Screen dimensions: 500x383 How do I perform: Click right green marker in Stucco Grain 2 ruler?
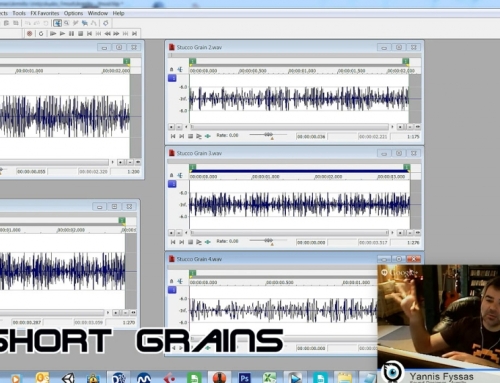[x=406, y=61]
